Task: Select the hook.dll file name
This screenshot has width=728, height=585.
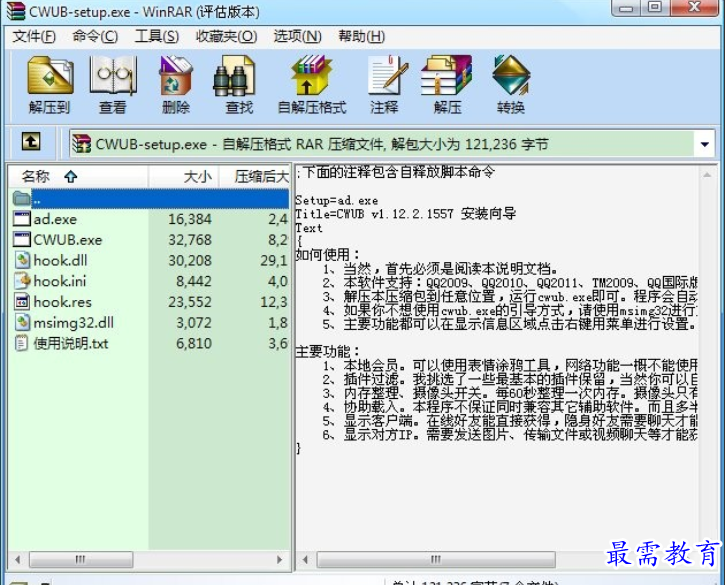Action: (x=60, y=260)
